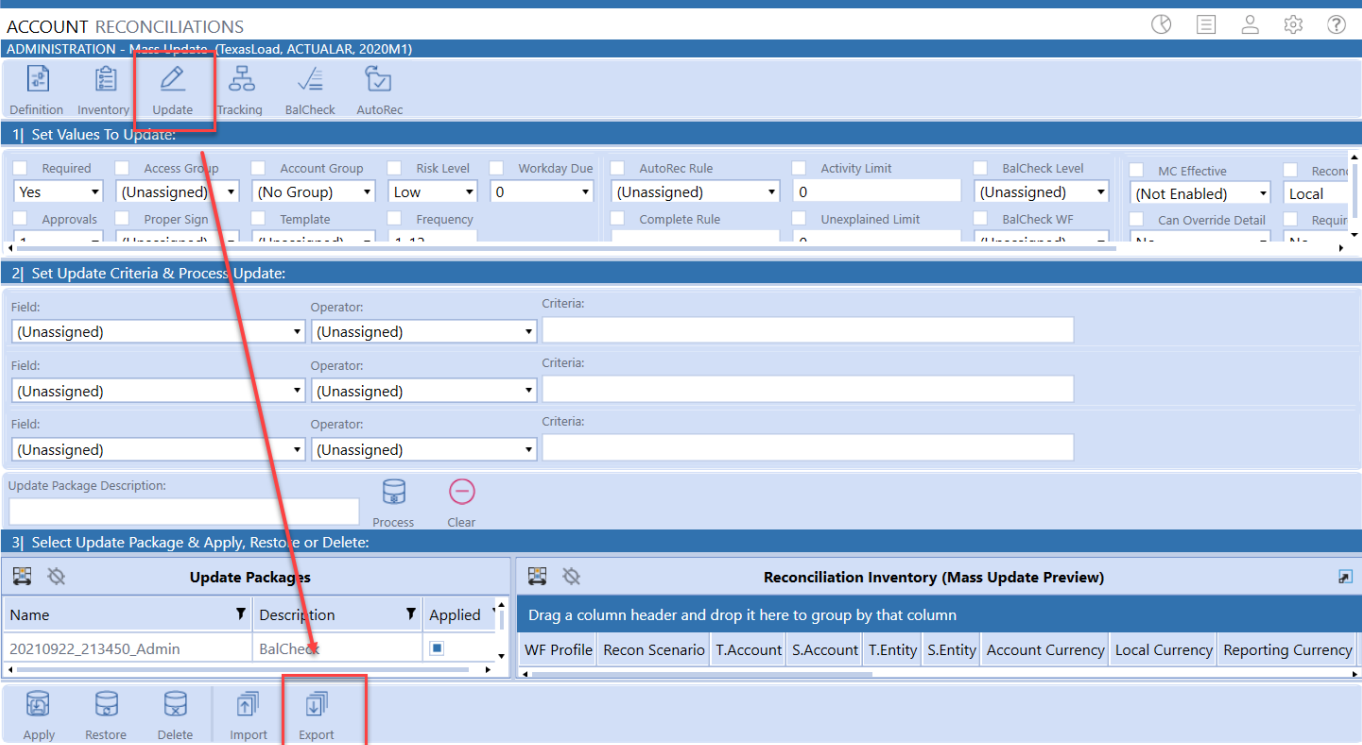Open the BalCheck icon
Screen dimensions: 1362x745
click(309, 88)
